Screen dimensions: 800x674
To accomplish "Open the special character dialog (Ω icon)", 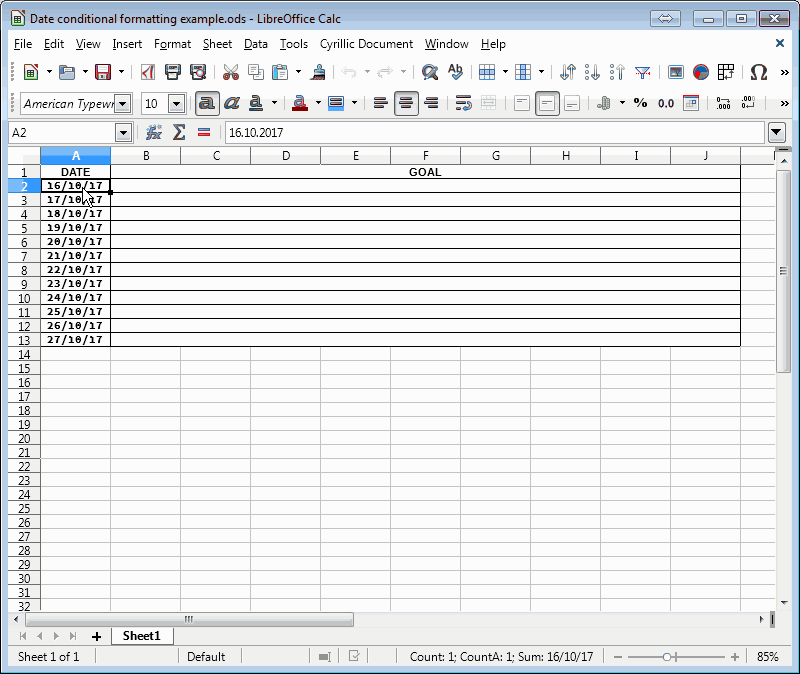I will [x=758, y=72].
